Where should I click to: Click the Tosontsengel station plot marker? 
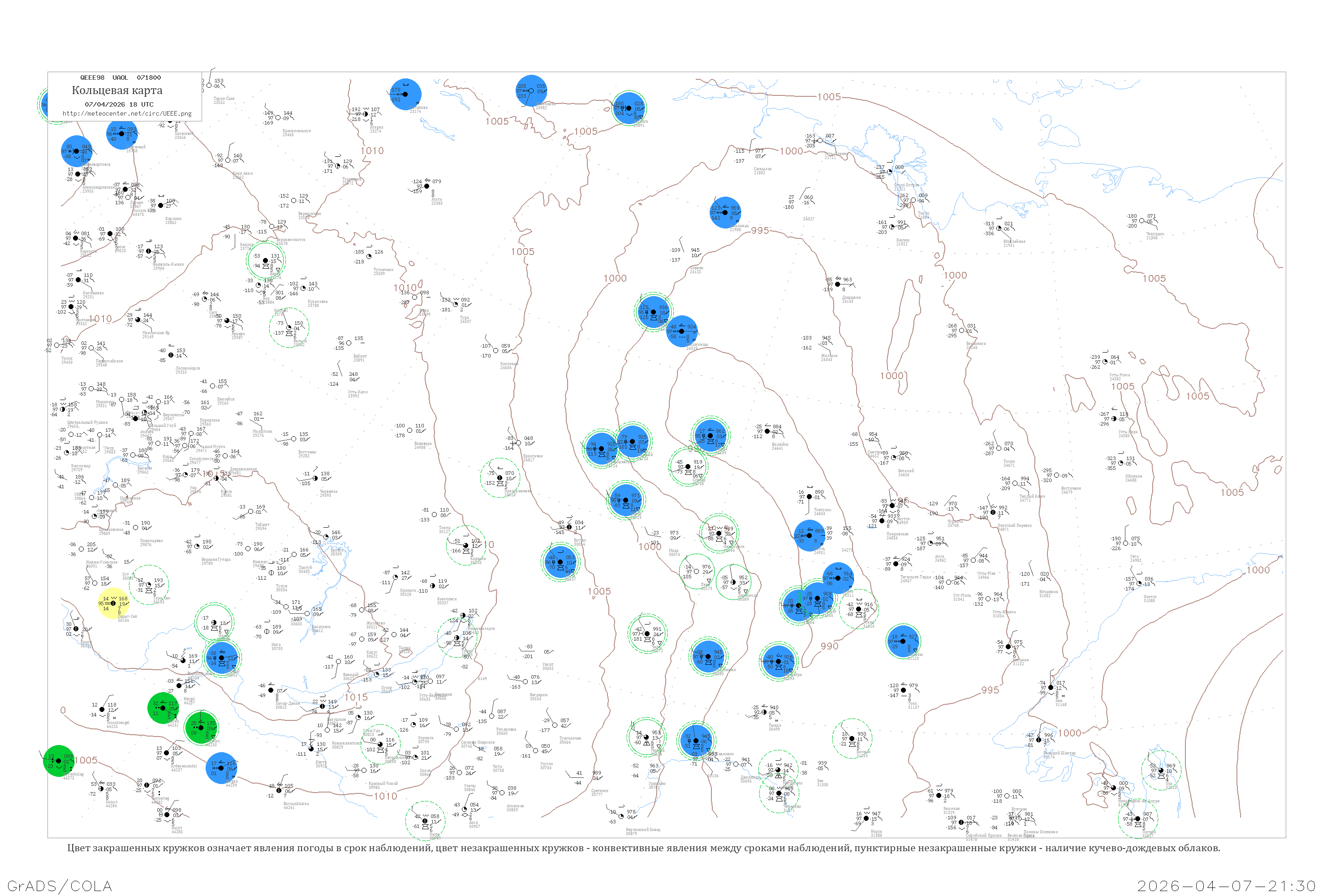click(x=102, y=709)
